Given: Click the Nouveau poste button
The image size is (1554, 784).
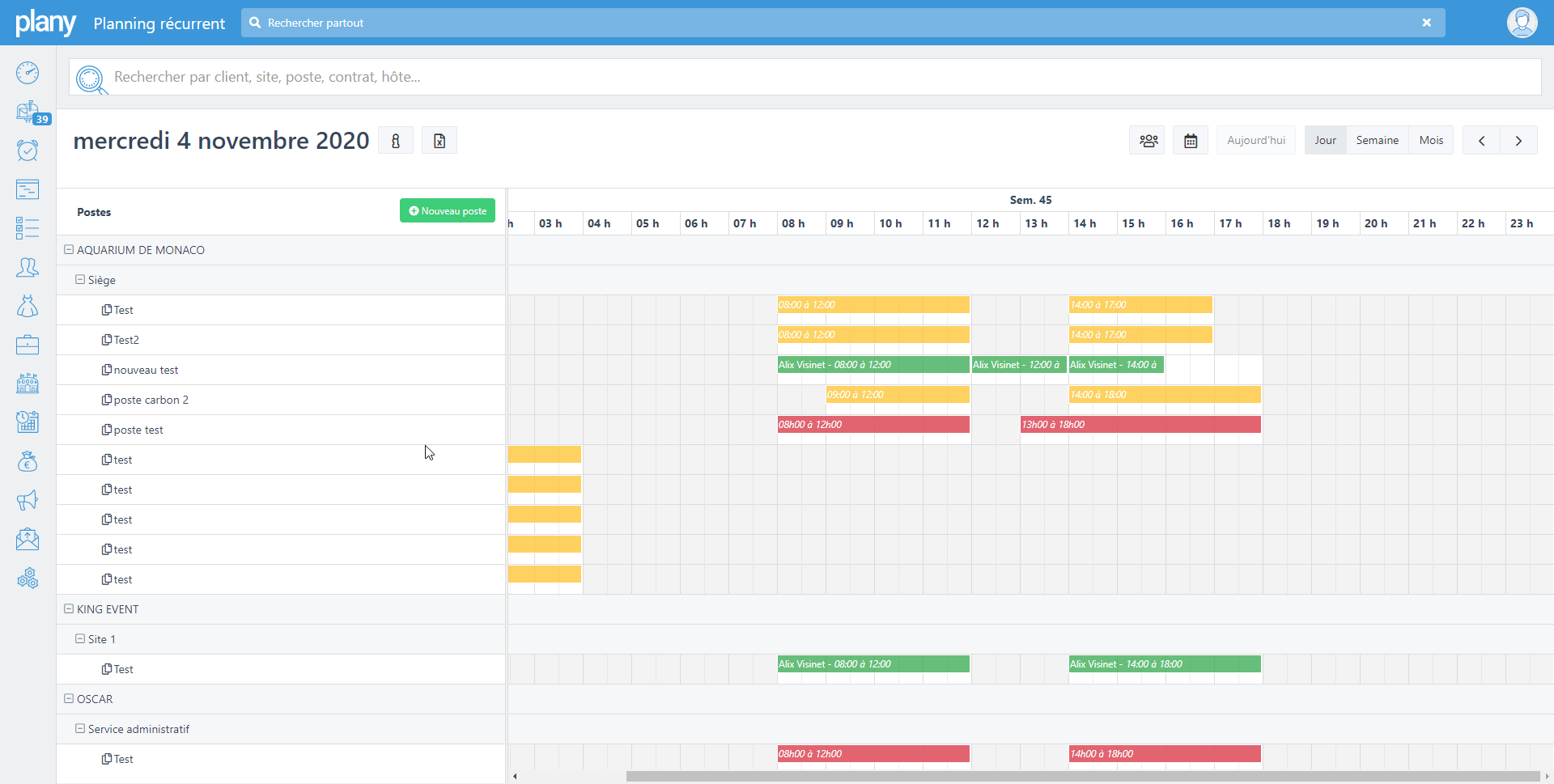Looking at the screenshot, I should 448,211.
